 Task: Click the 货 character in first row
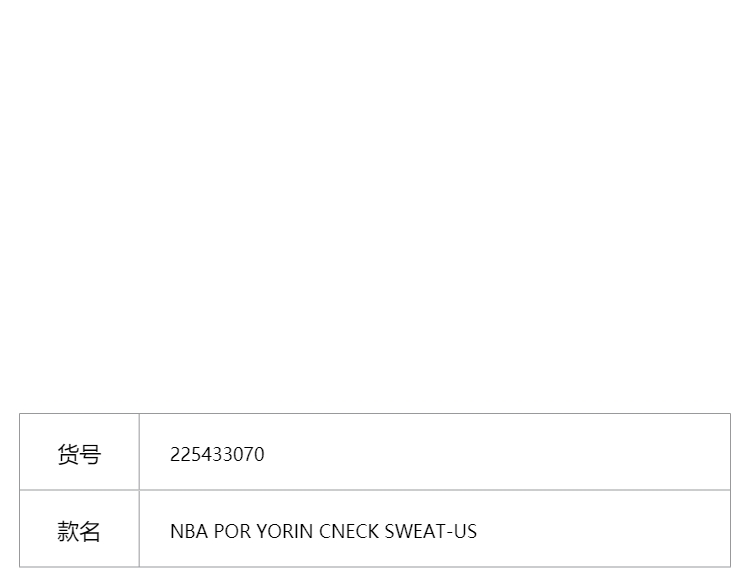pos(68,455)
